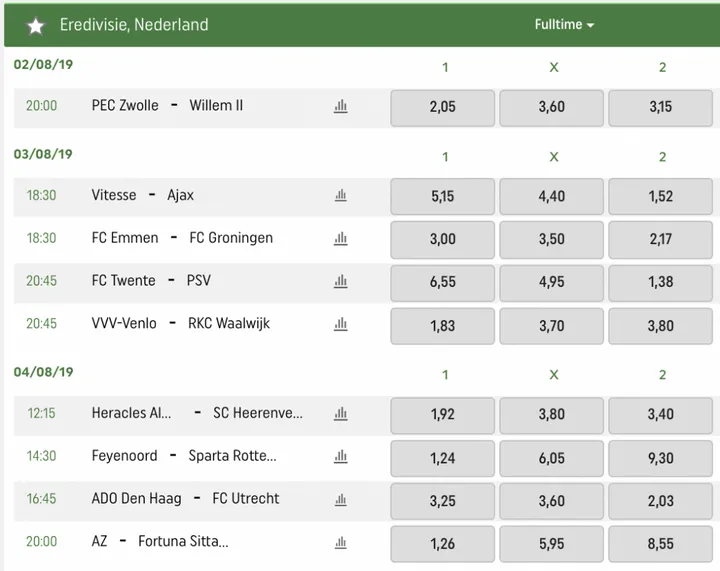The height and width of the screenshot is (571, 720).
Task: Select PEC Zwolle home win odds 2,05
Action: coord(442,107)
